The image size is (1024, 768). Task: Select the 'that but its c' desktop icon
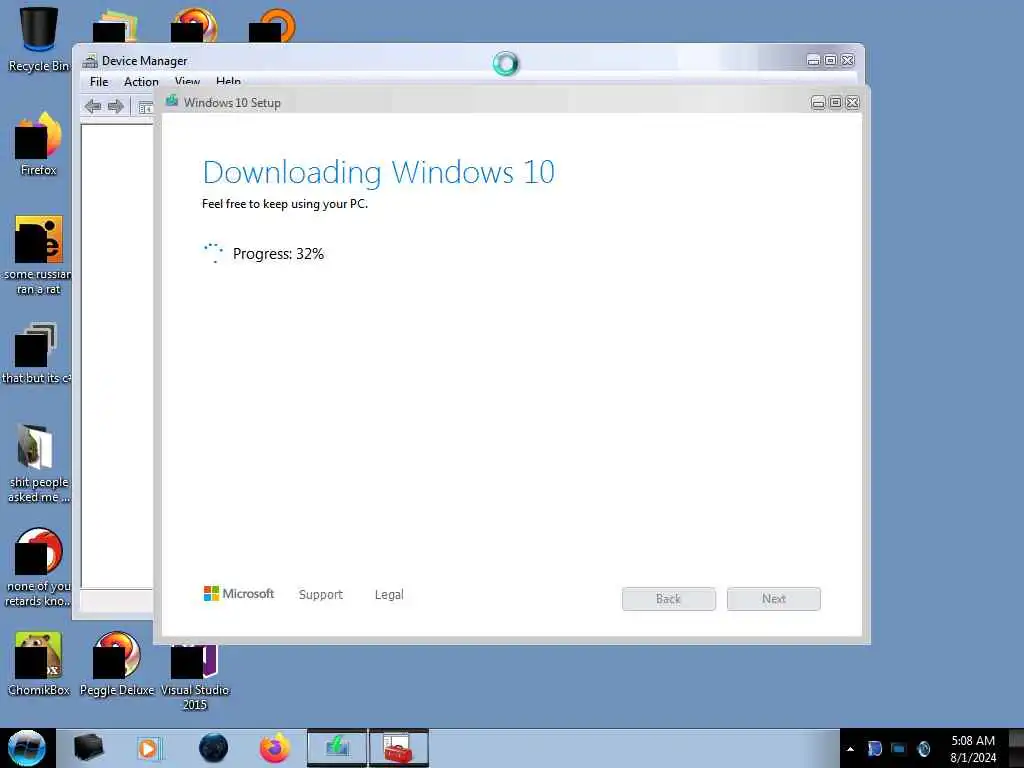36,353
